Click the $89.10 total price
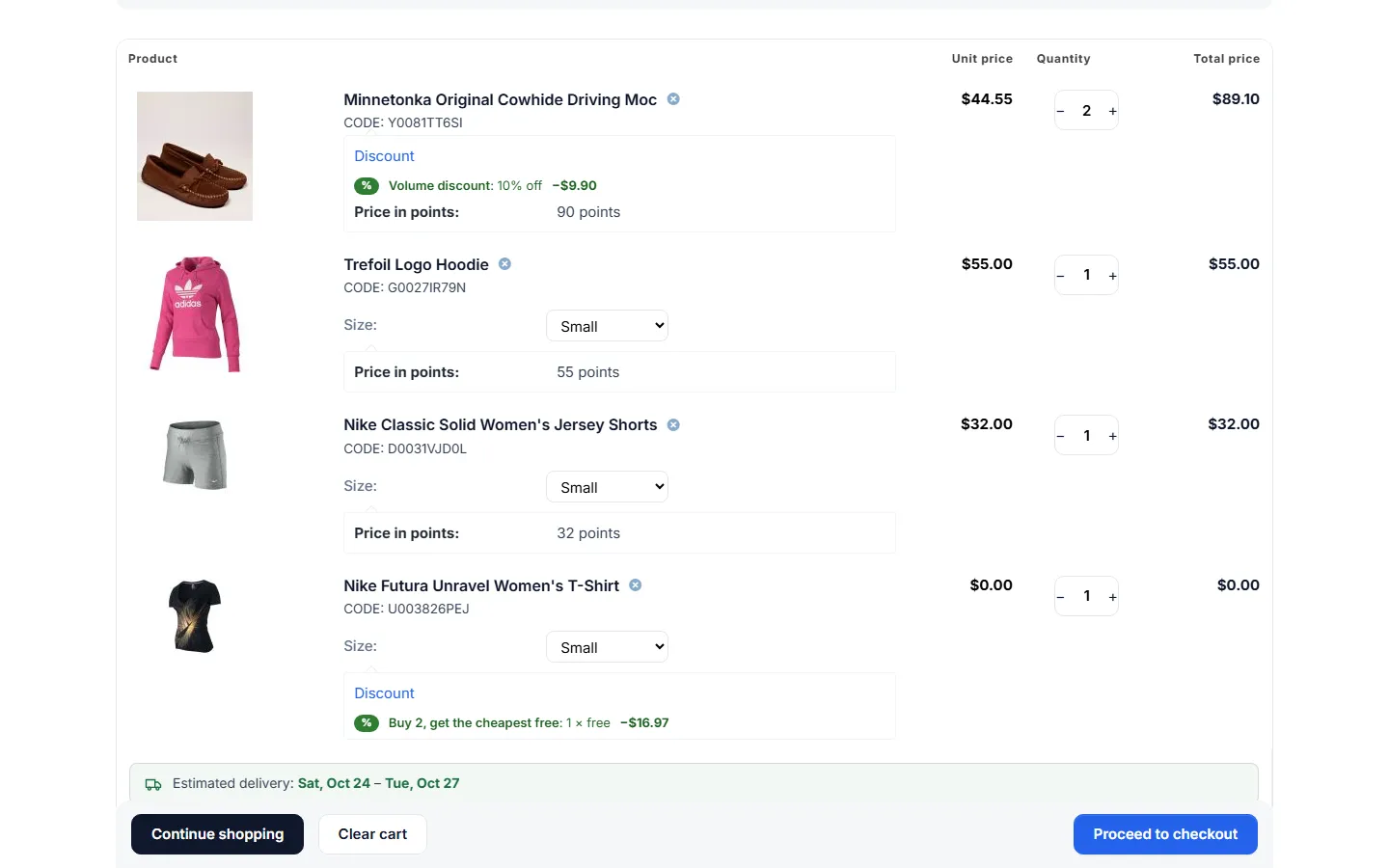This screenshot has width=1389, height=868. (x=1236, y=99)
